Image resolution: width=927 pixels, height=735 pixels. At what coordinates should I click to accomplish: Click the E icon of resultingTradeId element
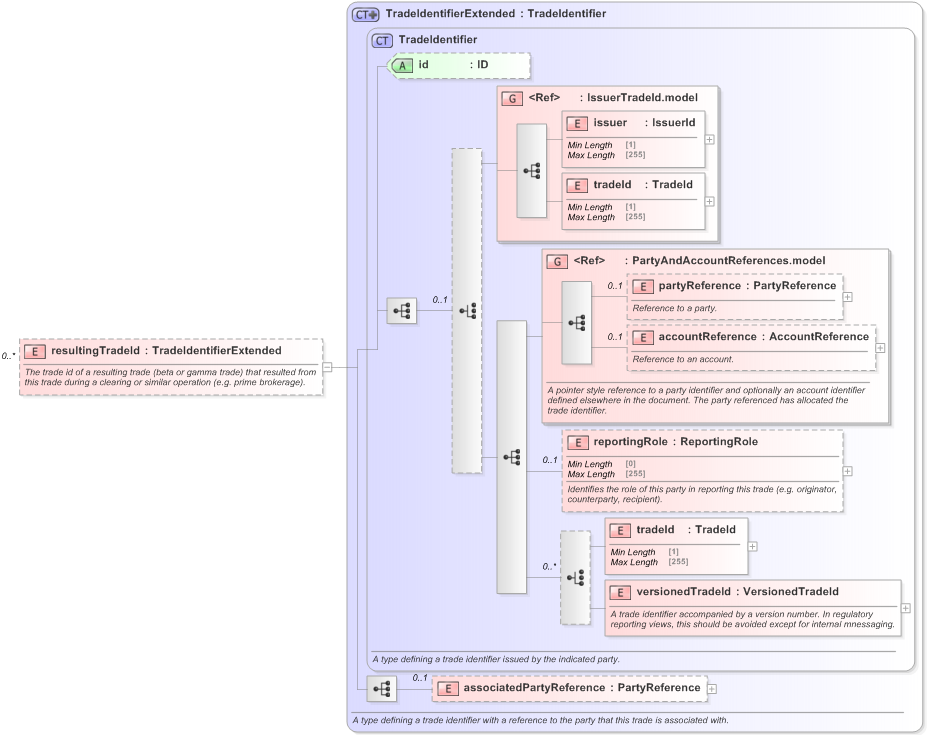(35, 351)
